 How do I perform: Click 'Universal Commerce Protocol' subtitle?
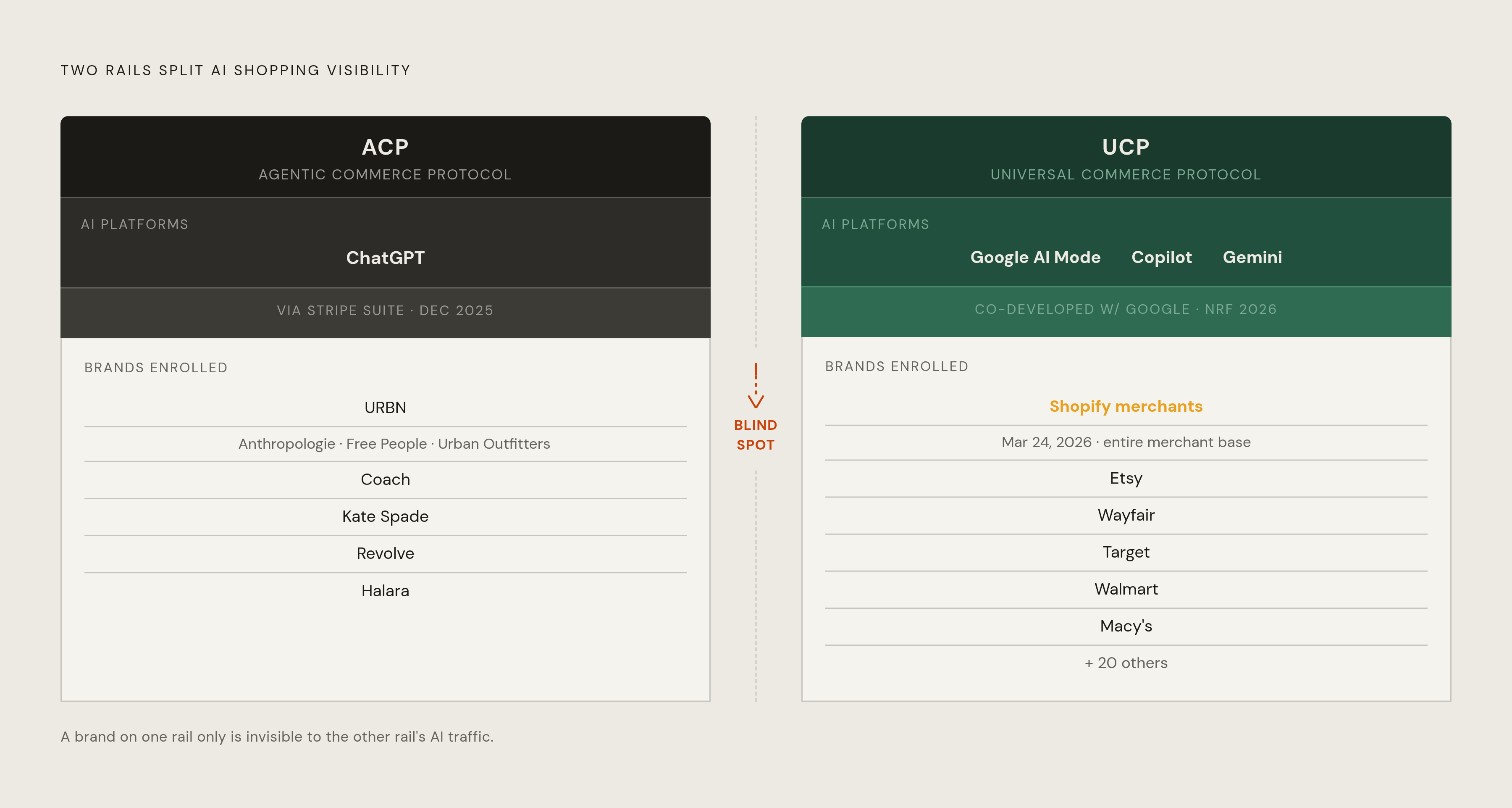pyautogui.click(x=1126, y=174)
